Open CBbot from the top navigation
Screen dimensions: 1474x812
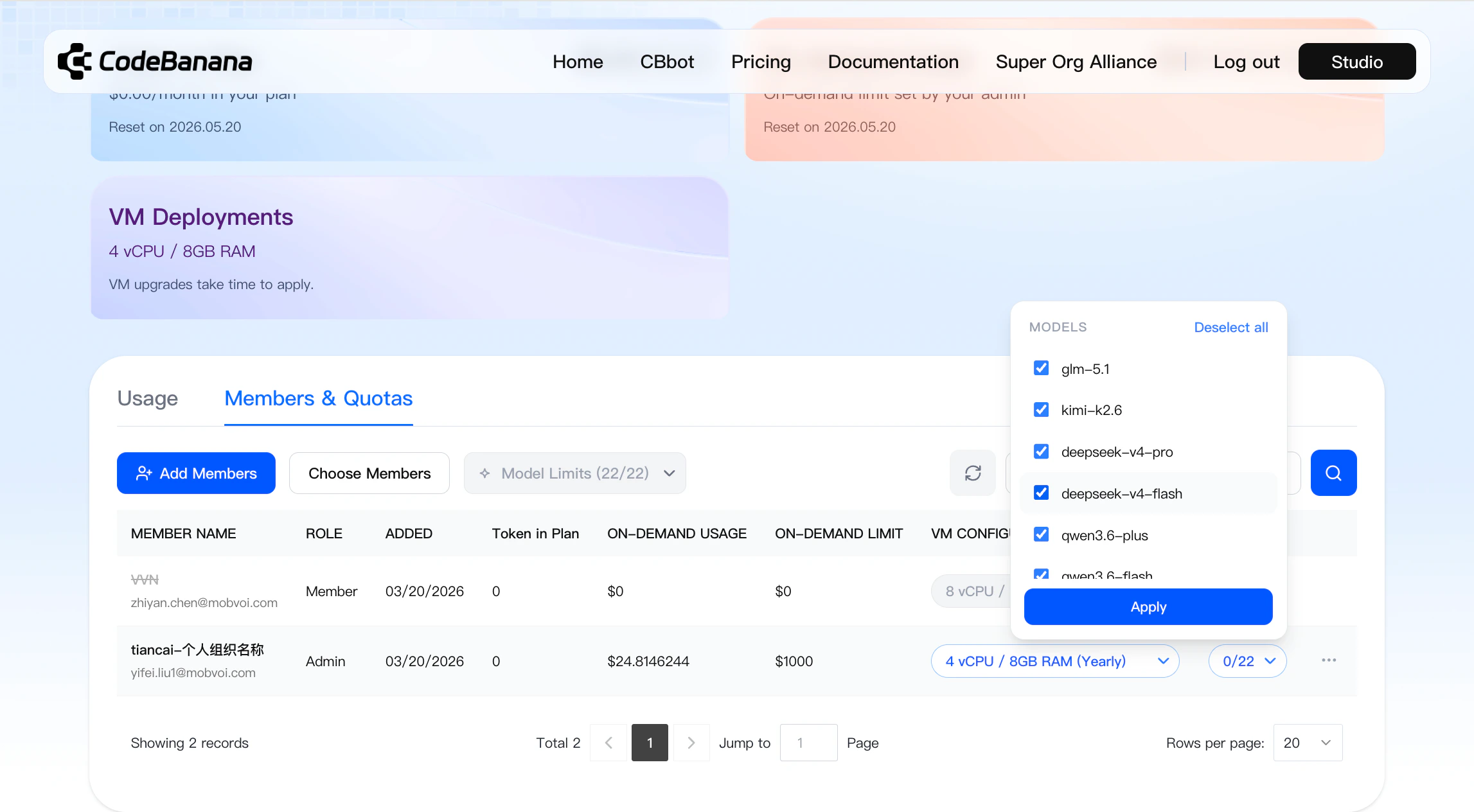pyautogui.click(x=667, y=62)
